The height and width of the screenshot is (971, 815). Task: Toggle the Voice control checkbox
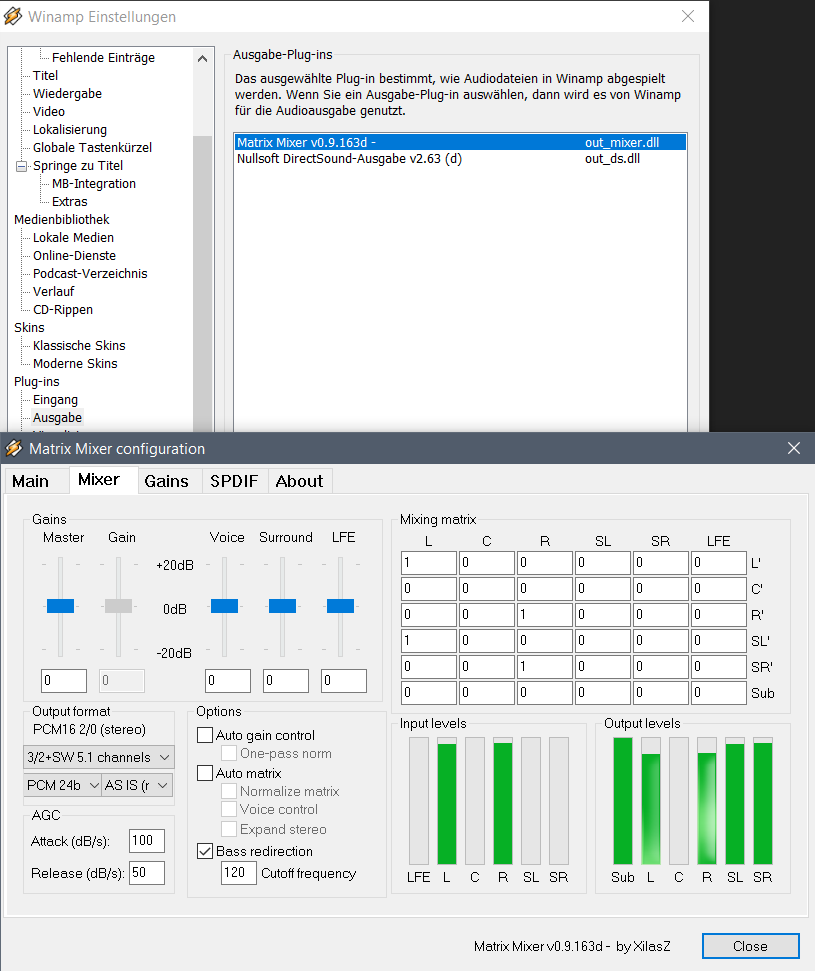coord(229,809)
